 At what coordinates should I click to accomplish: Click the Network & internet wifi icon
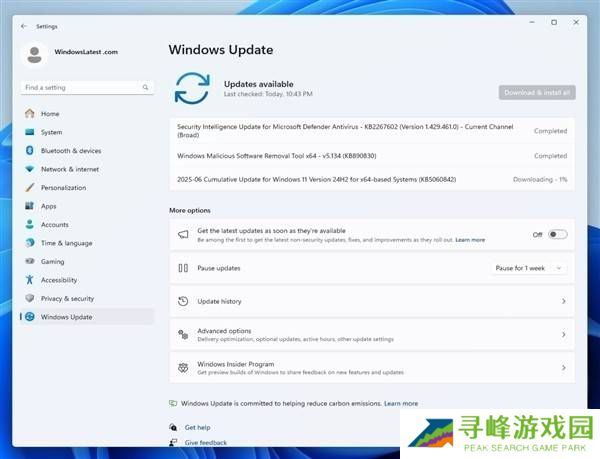[30, 169]
